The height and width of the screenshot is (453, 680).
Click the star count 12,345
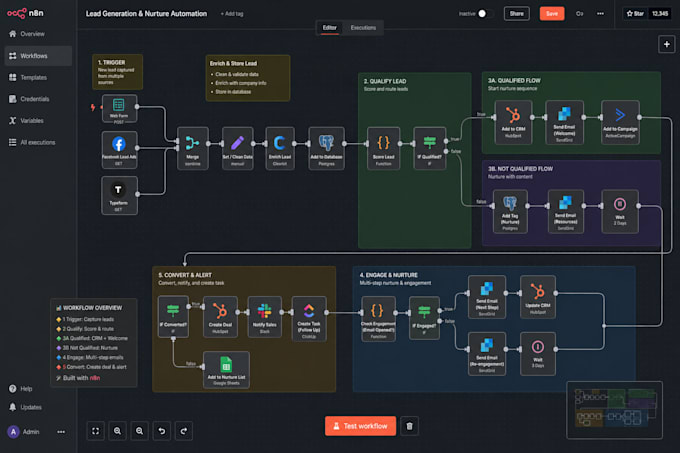(660, 13)
